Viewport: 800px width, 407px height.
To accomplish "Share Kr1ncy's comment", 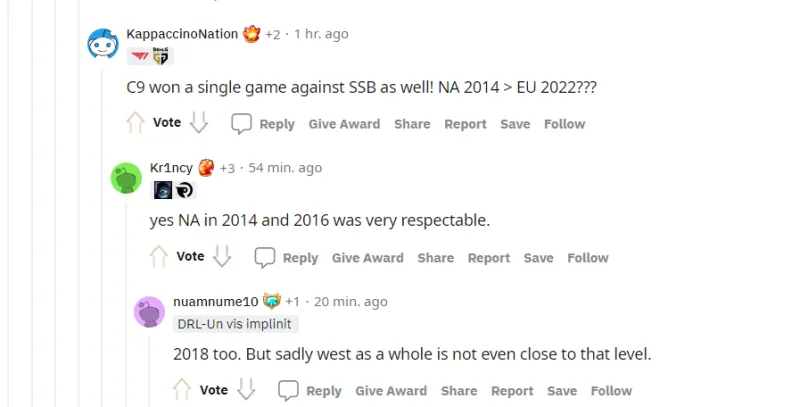I will click(x=435, y=257).
